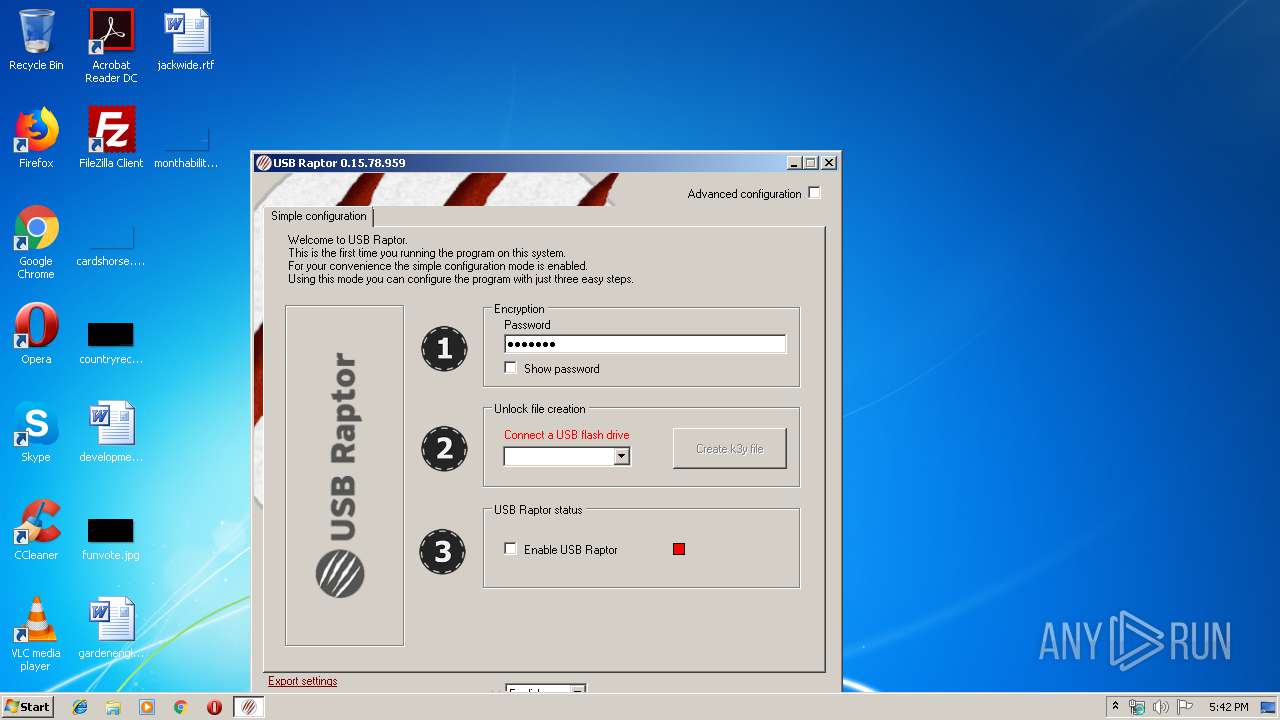Open Windows Media Player taskbar icon
This screenshot has width=1280, height=720.
pyautogui.click(x=147, y=707)
